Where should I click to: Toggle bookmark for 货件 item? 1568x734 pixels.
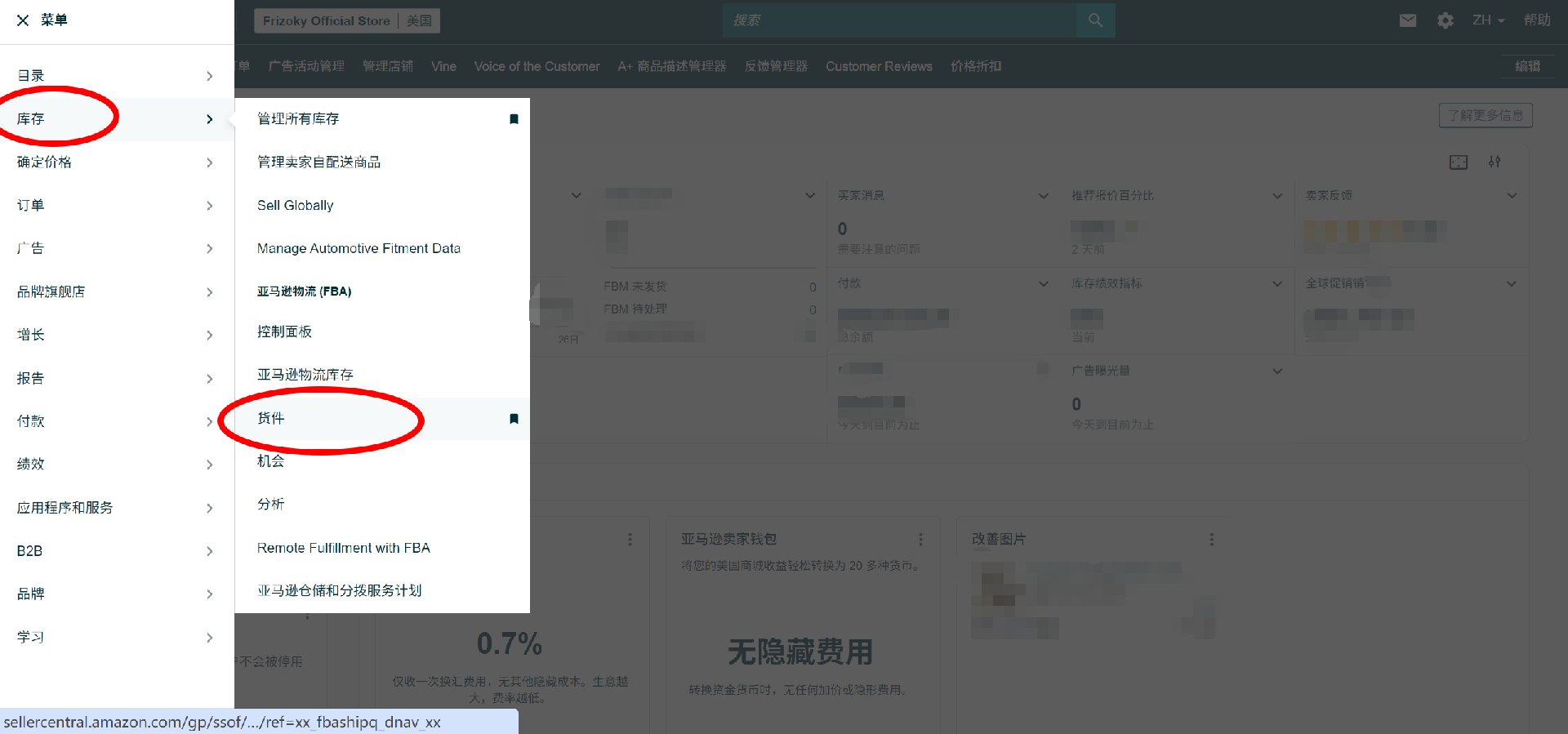coord(514,419)
